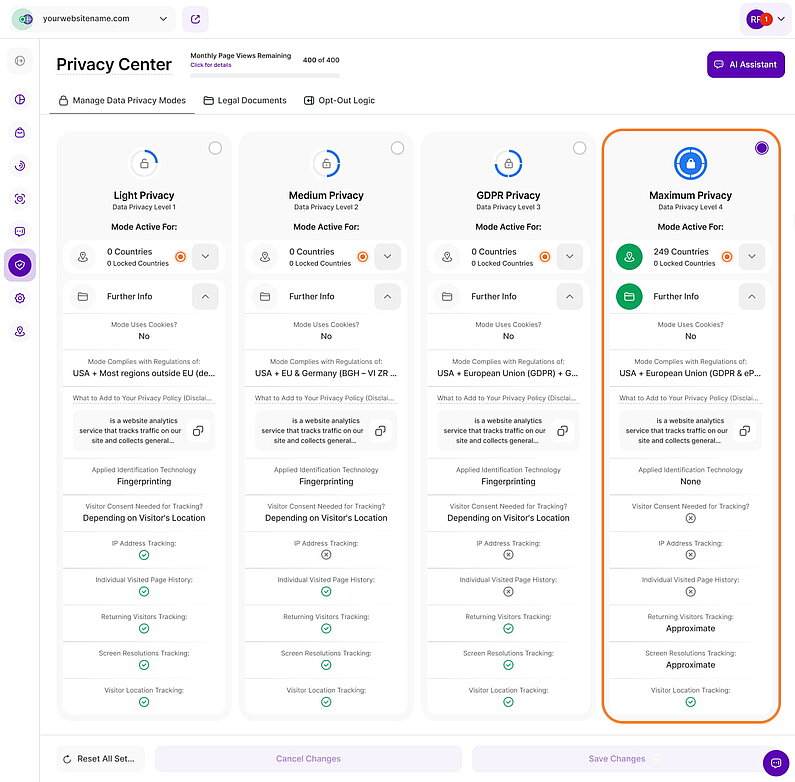Collapse Further Info in Maximum Privacy card
The height and width of the screenshot is (782, 795).
[x=751, y=296]
